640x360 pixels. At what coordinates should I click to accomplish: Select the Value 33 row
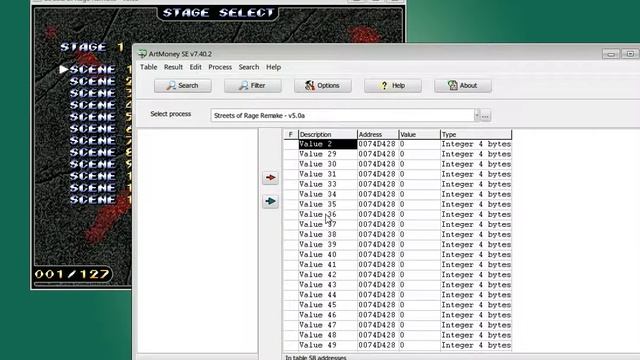pyautogui.click(x=398, y=184)
